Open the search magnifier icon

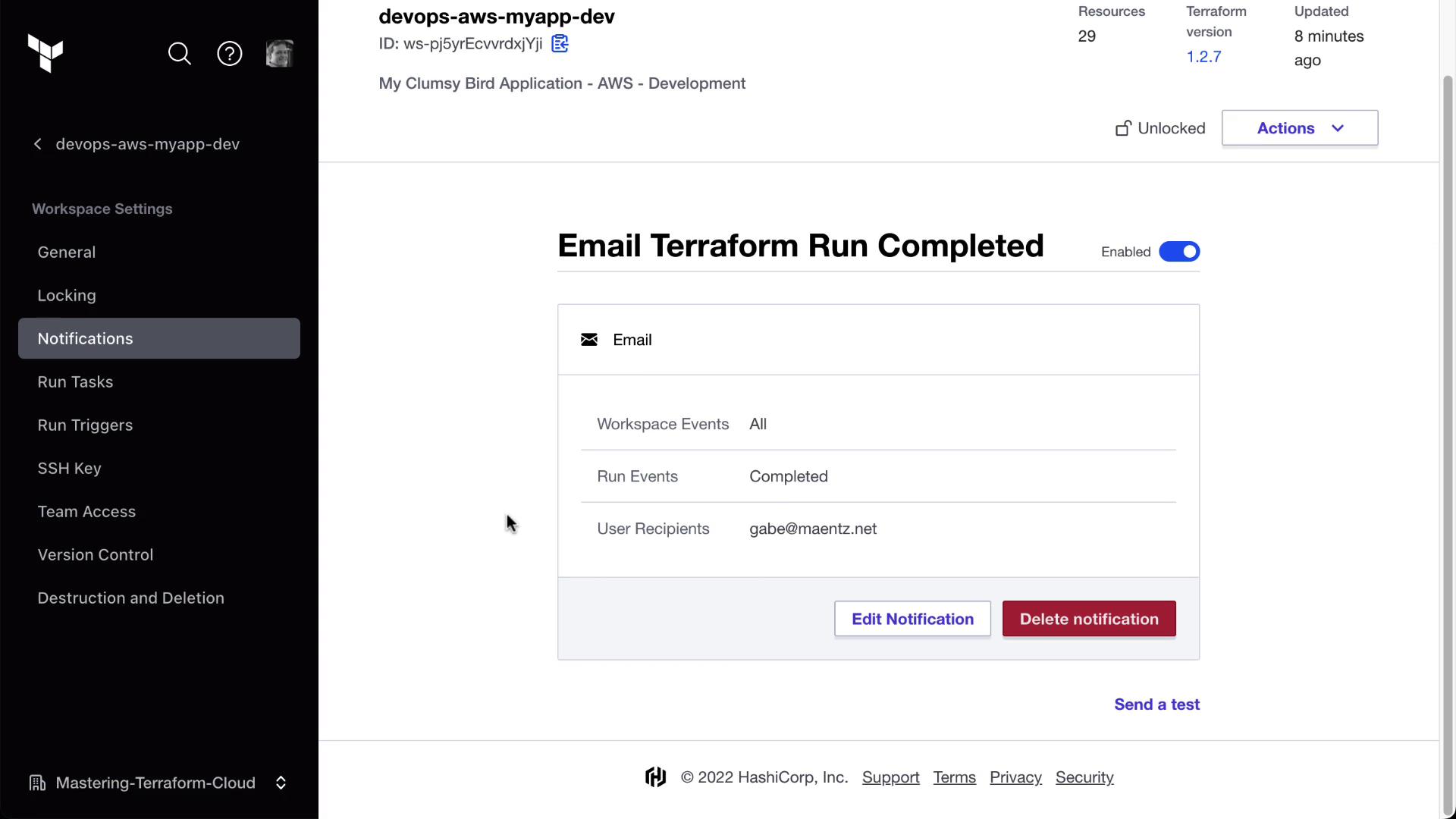pyautogui.click(x=180, y=53)
